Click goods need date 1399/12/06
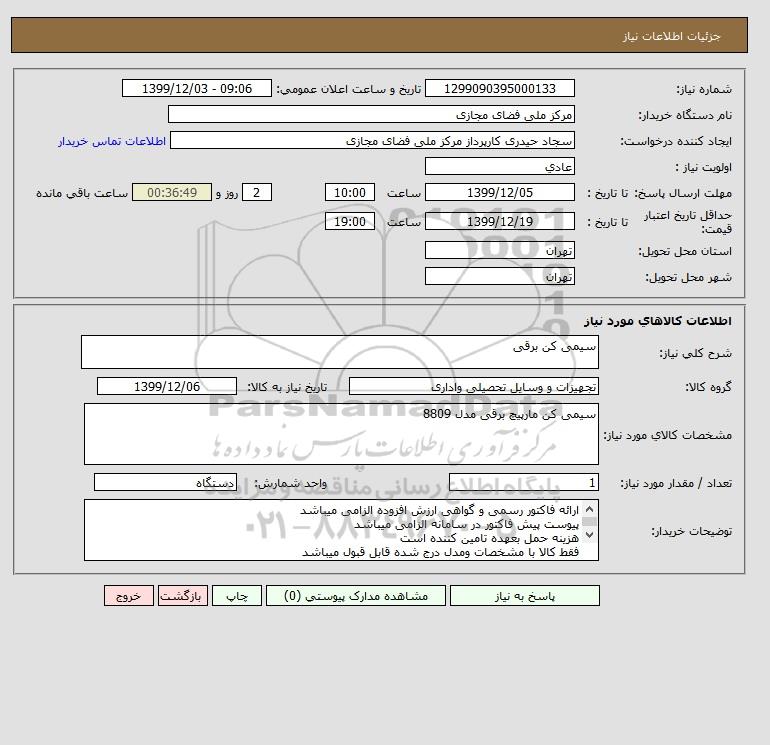 coord(167,386)
